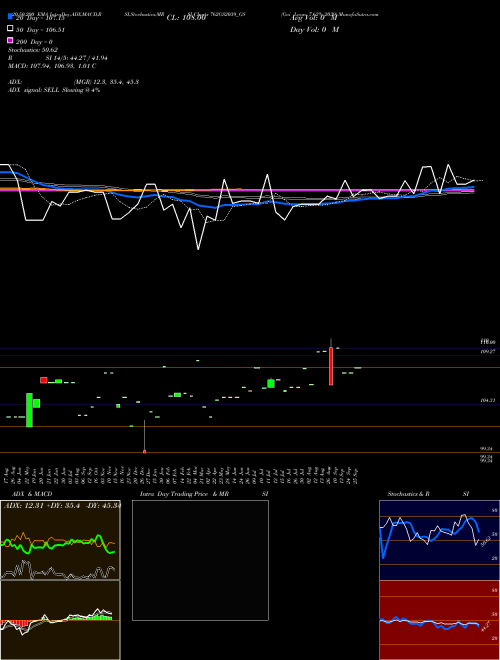The image size is (500, 660).
Task: Click the 104.21 price axis label
Action: [488, 401]
